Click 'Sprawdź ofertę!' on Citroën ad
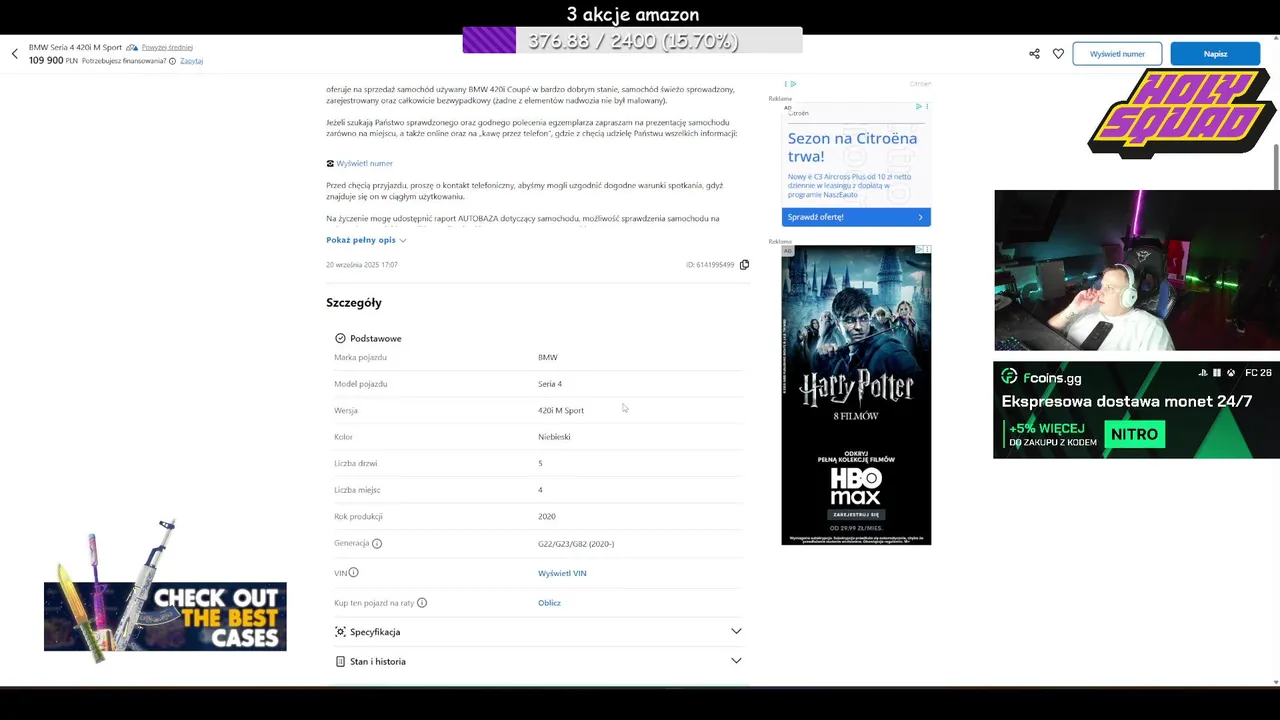 [856, 217]
